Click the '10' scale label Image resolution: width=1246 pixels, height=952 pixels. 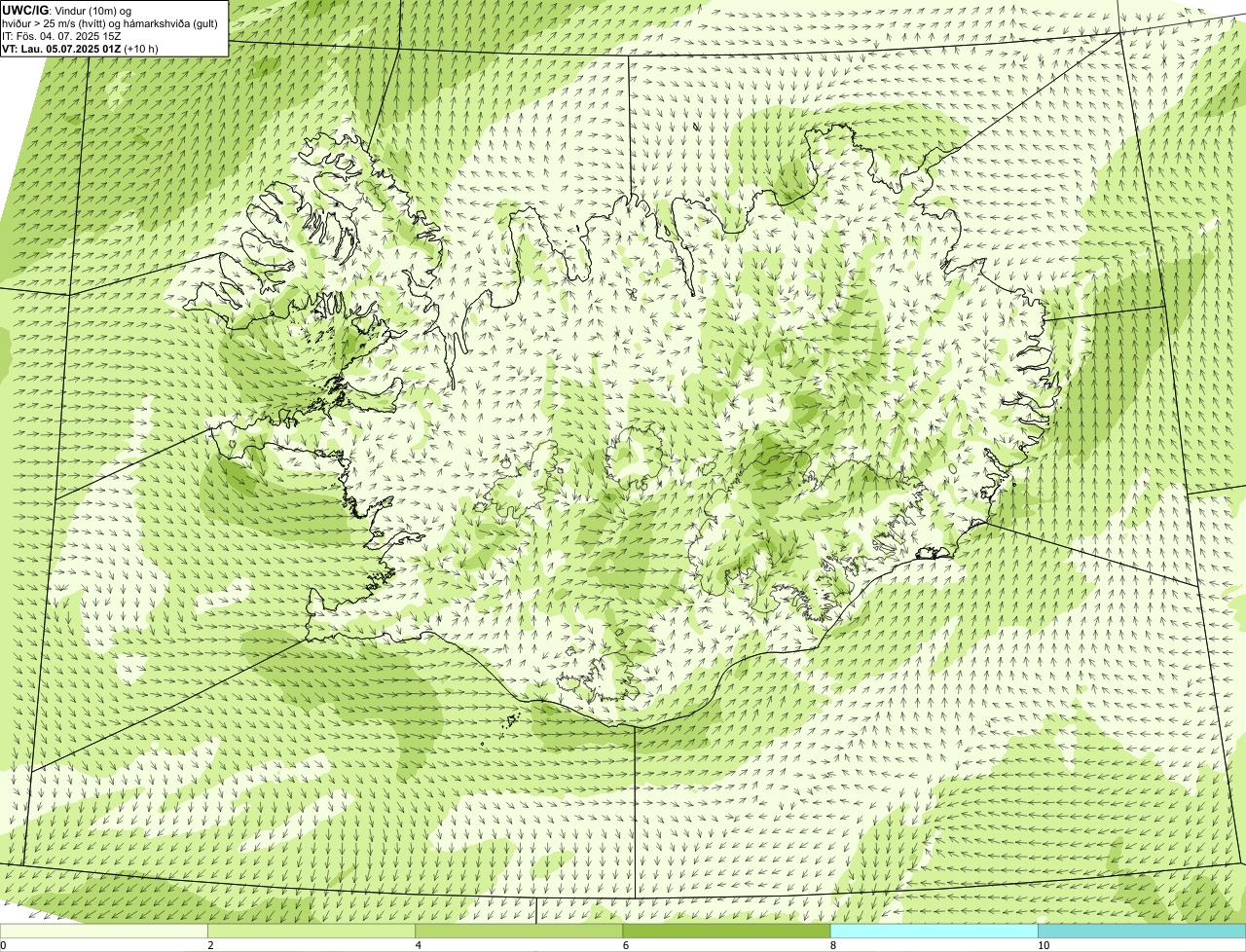click(1043, 945)
